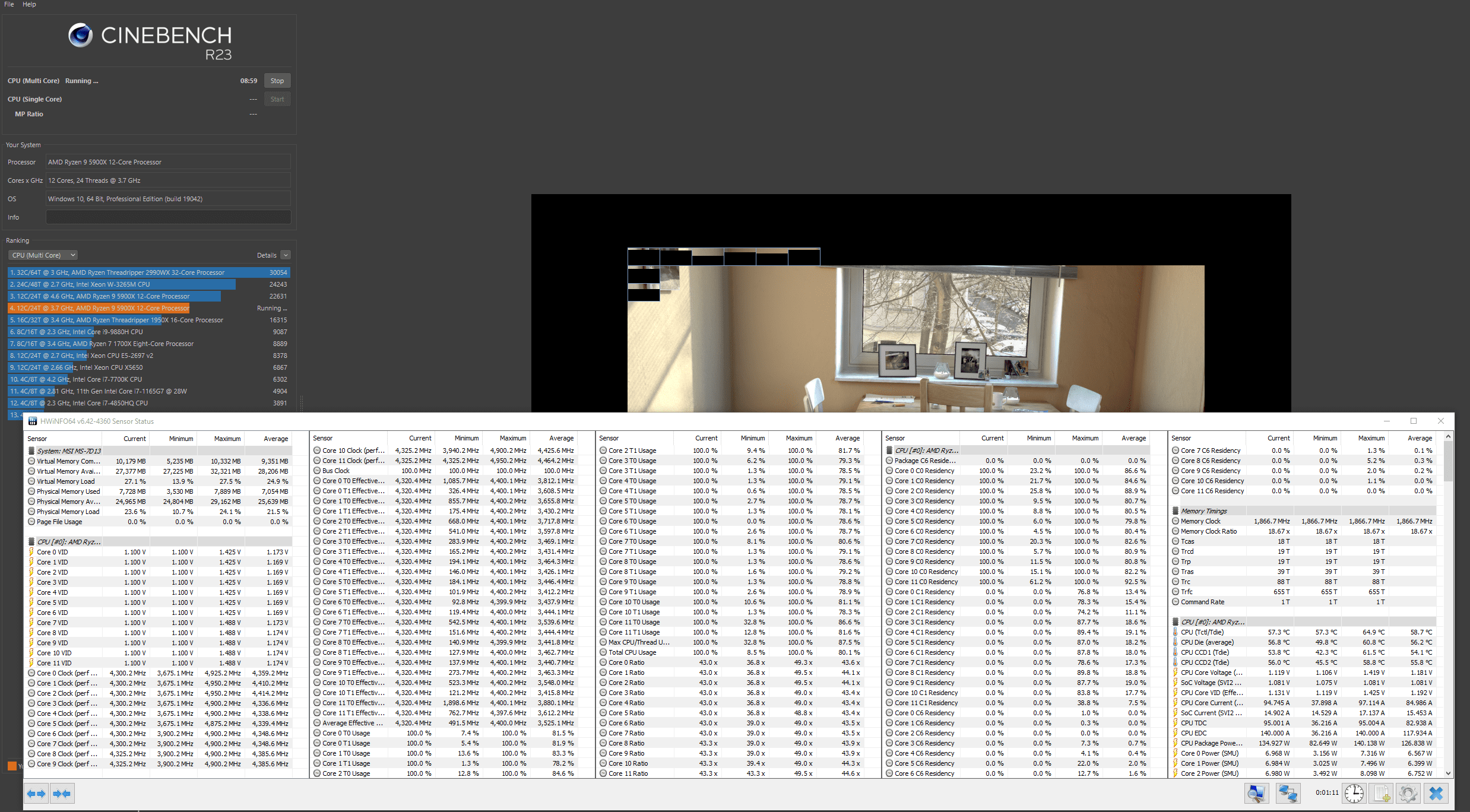Select the Xeon W-3265M ranking bar
Viewport: 1470px width, 812px height.
(x=122, y=284)
